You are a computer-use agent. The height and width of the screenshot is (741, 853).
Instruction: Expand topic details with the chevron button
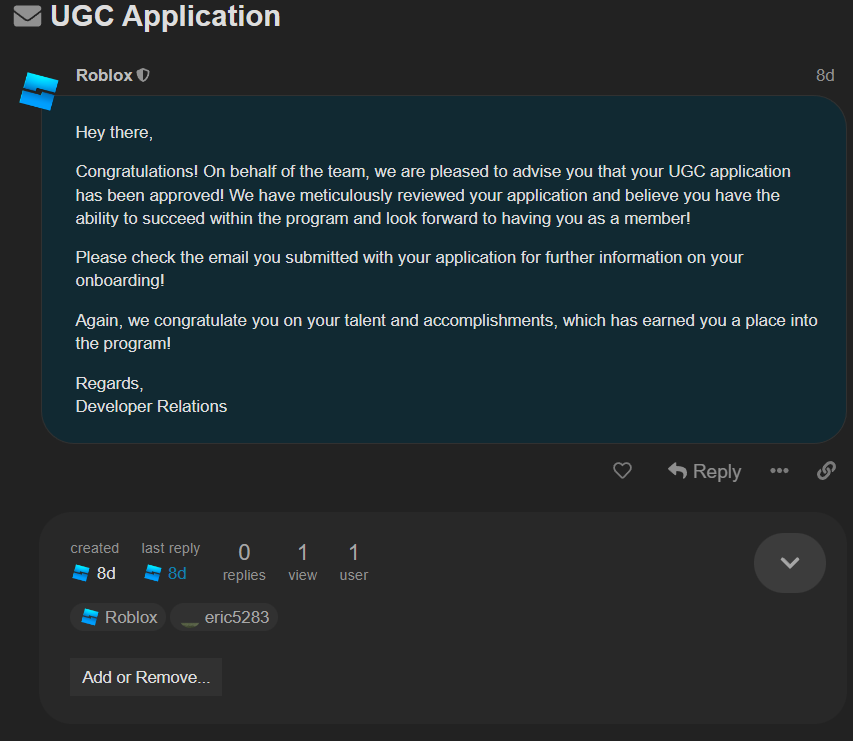789,563
